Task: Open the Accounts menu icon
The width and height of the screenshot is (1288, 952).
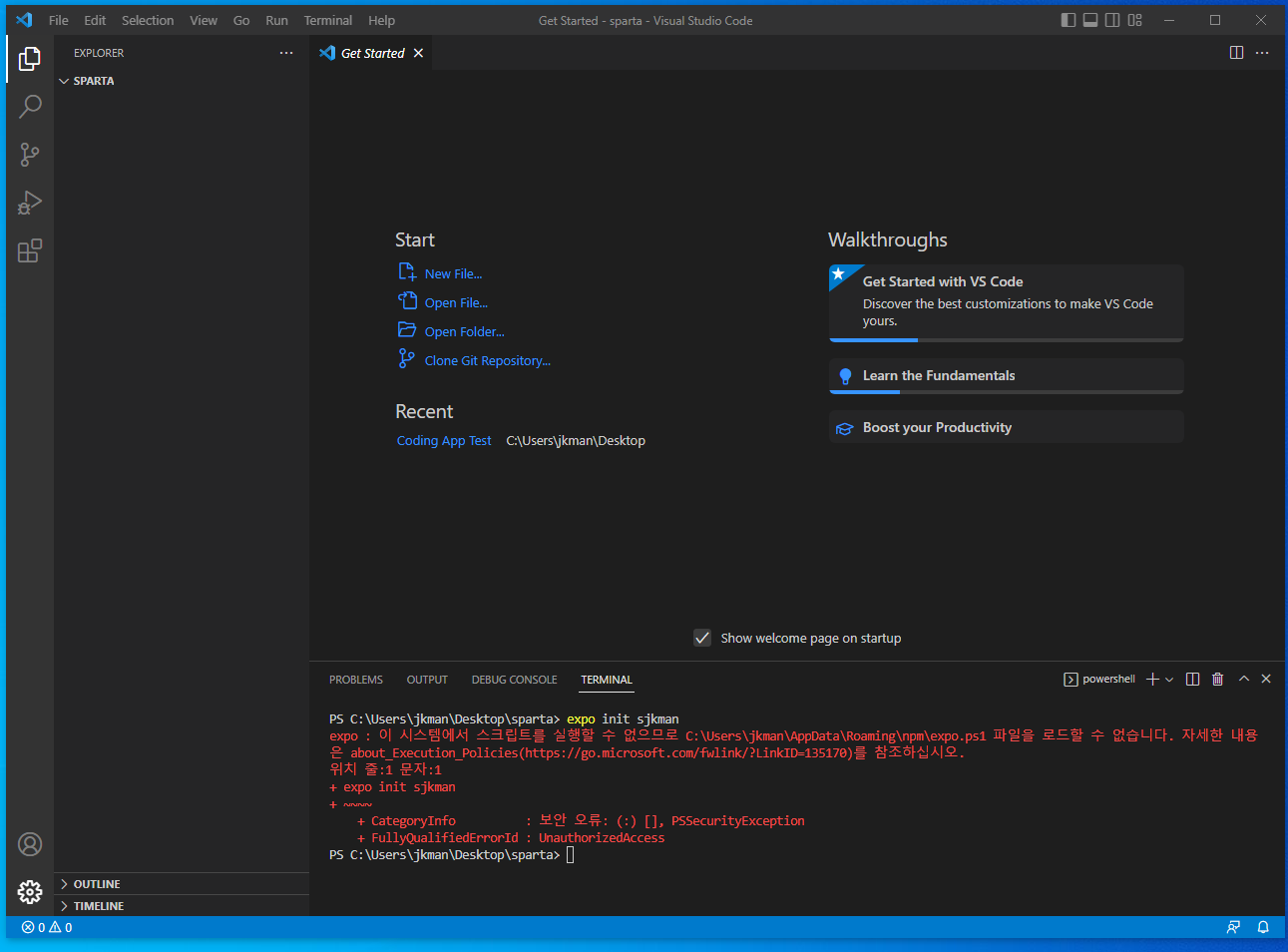Action: point(30,844)
